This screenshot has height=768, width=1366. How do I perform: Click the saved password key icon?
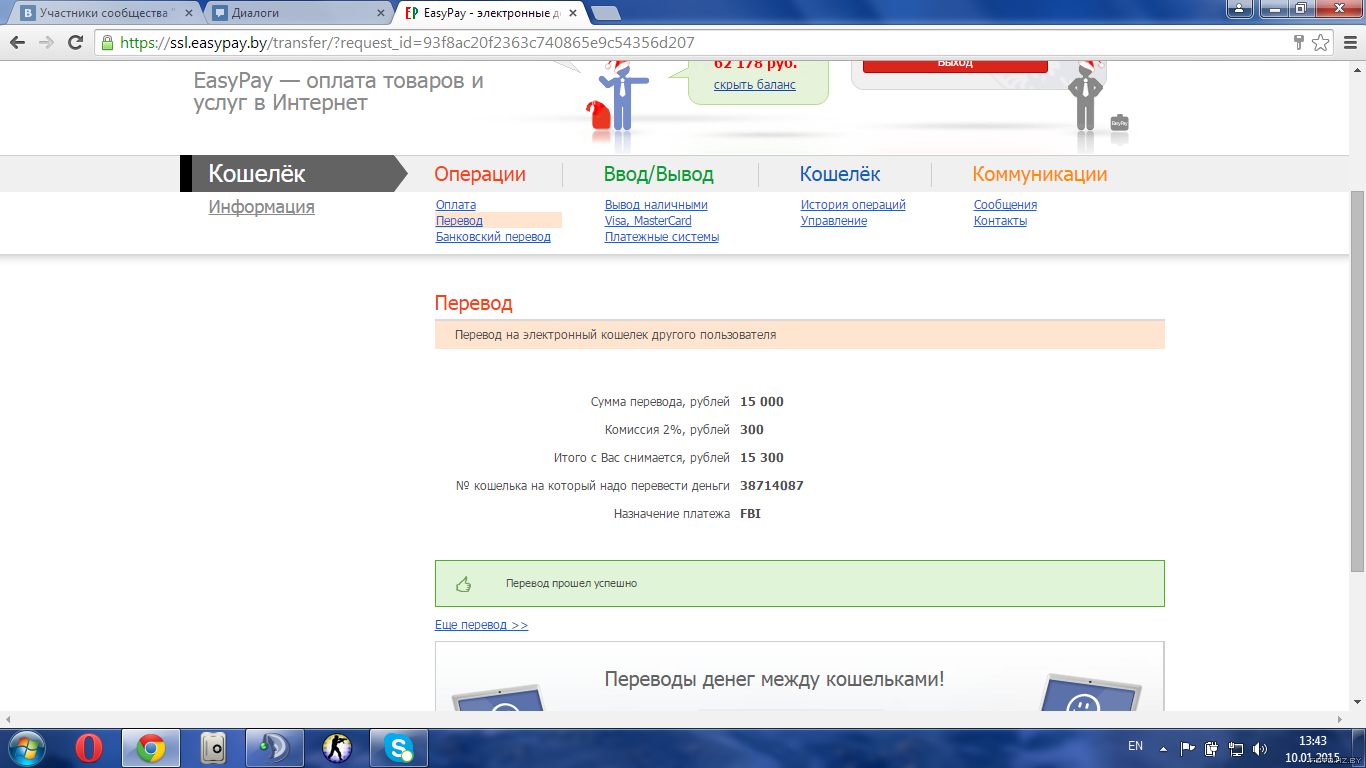pyautogui.click(x=1299, y=43)
